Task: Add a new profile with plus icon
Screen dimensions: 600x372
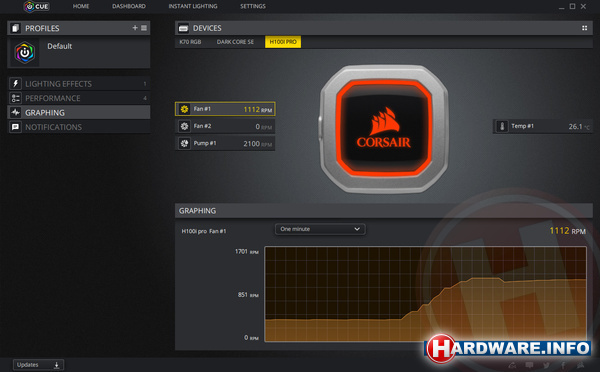Action: click(x=135, y=28)
